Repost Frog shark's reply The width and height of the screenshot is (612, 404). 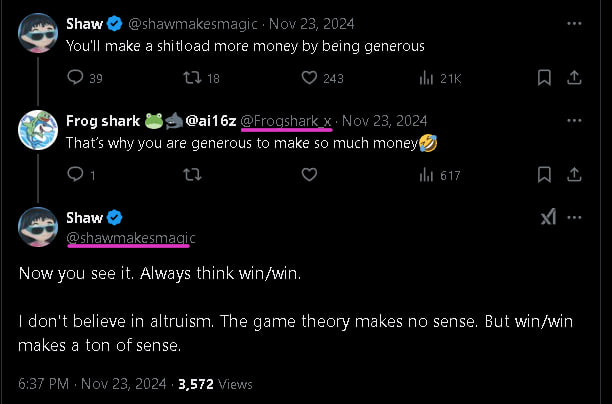[x=192, y=174]
